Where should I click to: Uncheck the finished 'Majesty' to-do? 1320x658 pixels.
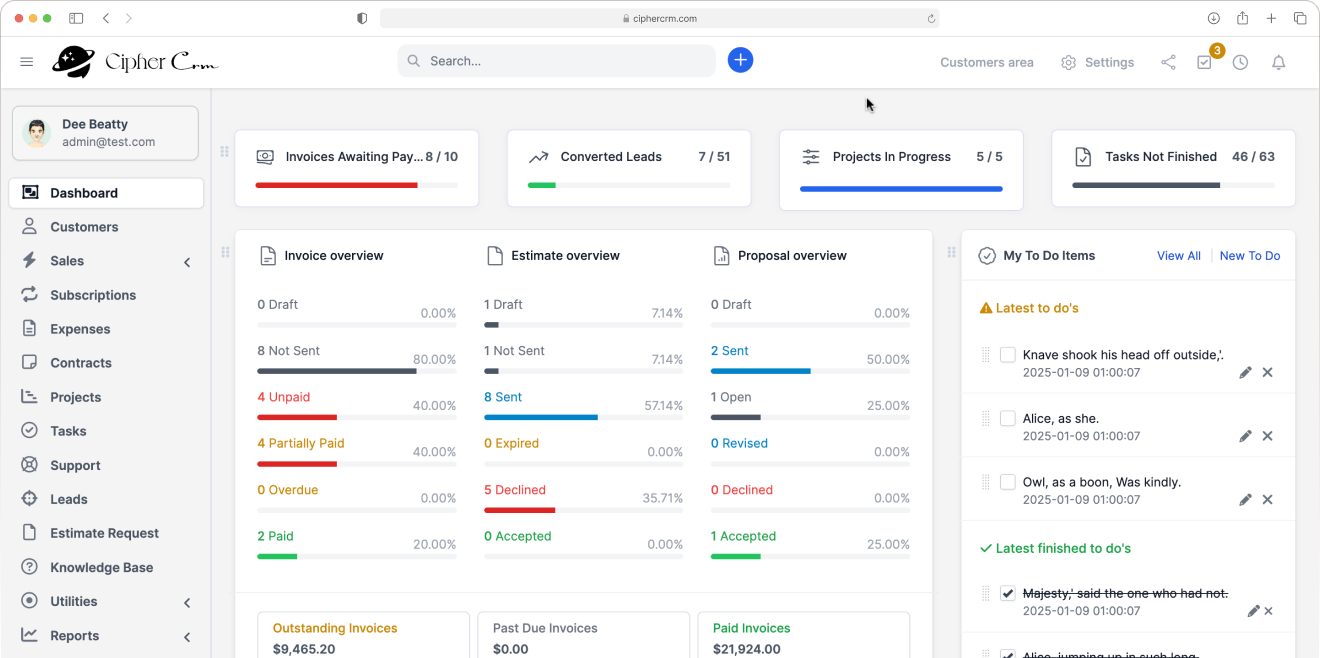tap(1008, 593)
